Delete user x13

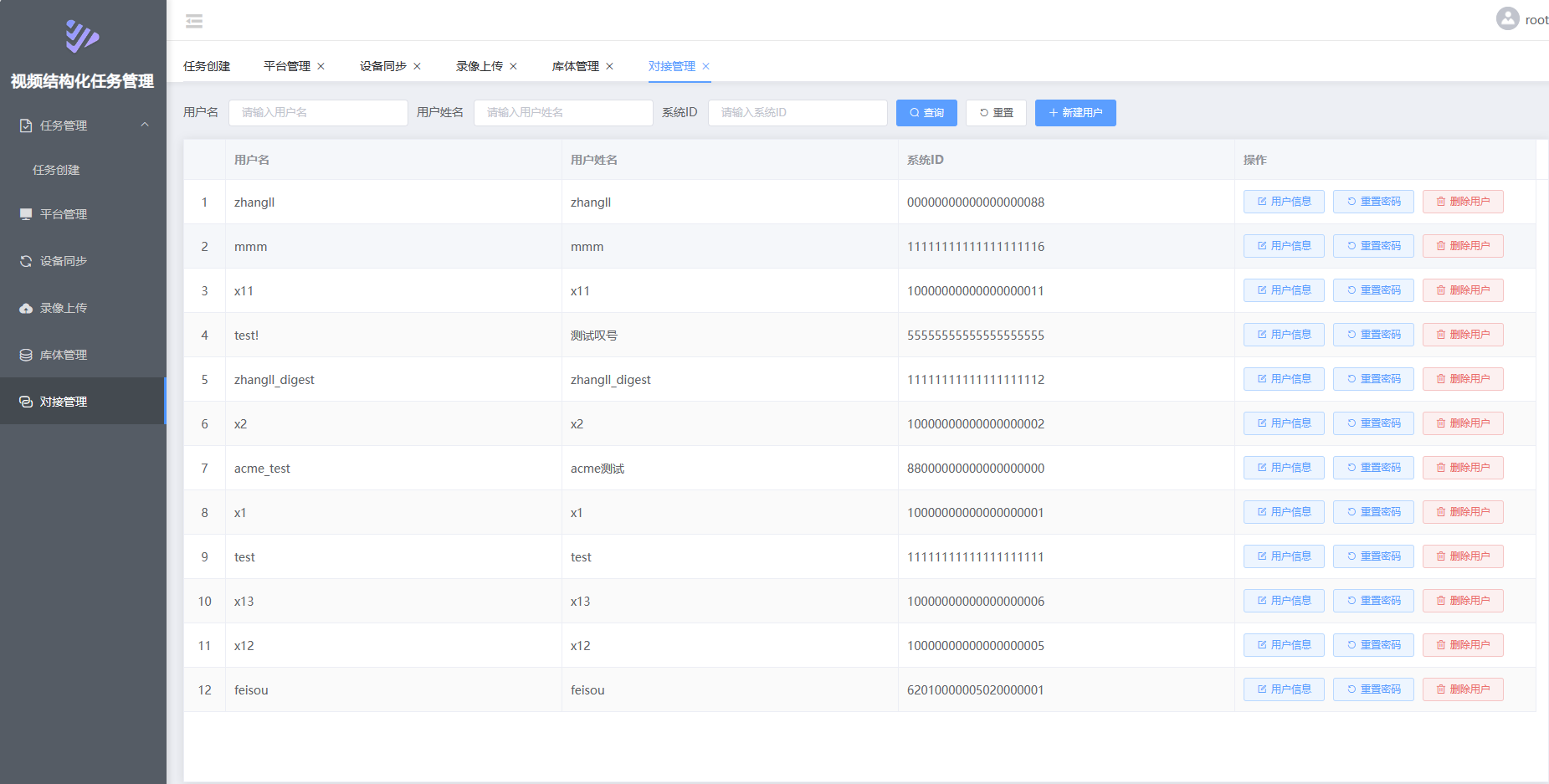coord(1463,601)
